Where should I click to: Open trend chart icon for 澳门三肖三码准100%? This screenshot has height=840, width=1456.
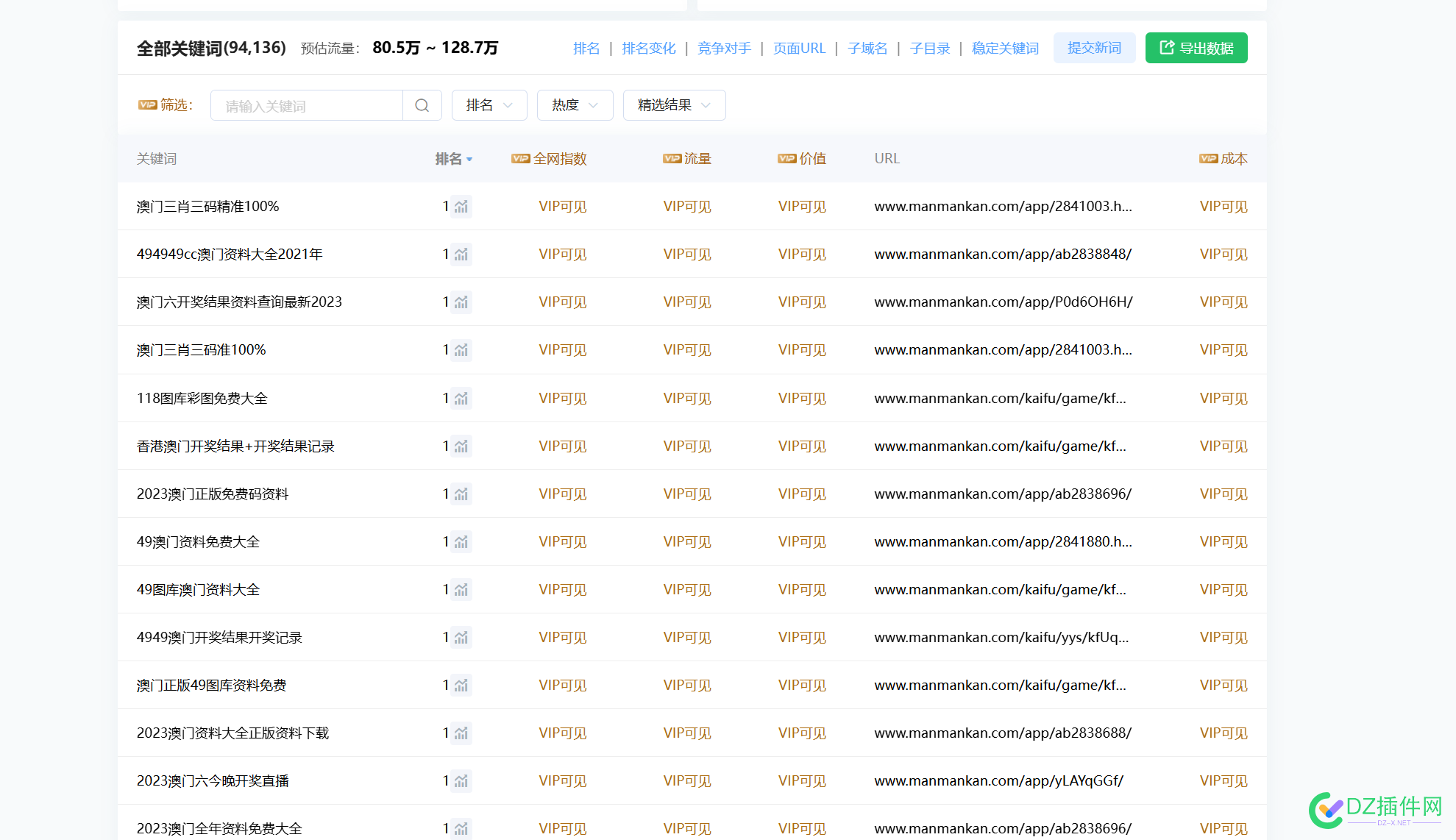coord(461,350)
